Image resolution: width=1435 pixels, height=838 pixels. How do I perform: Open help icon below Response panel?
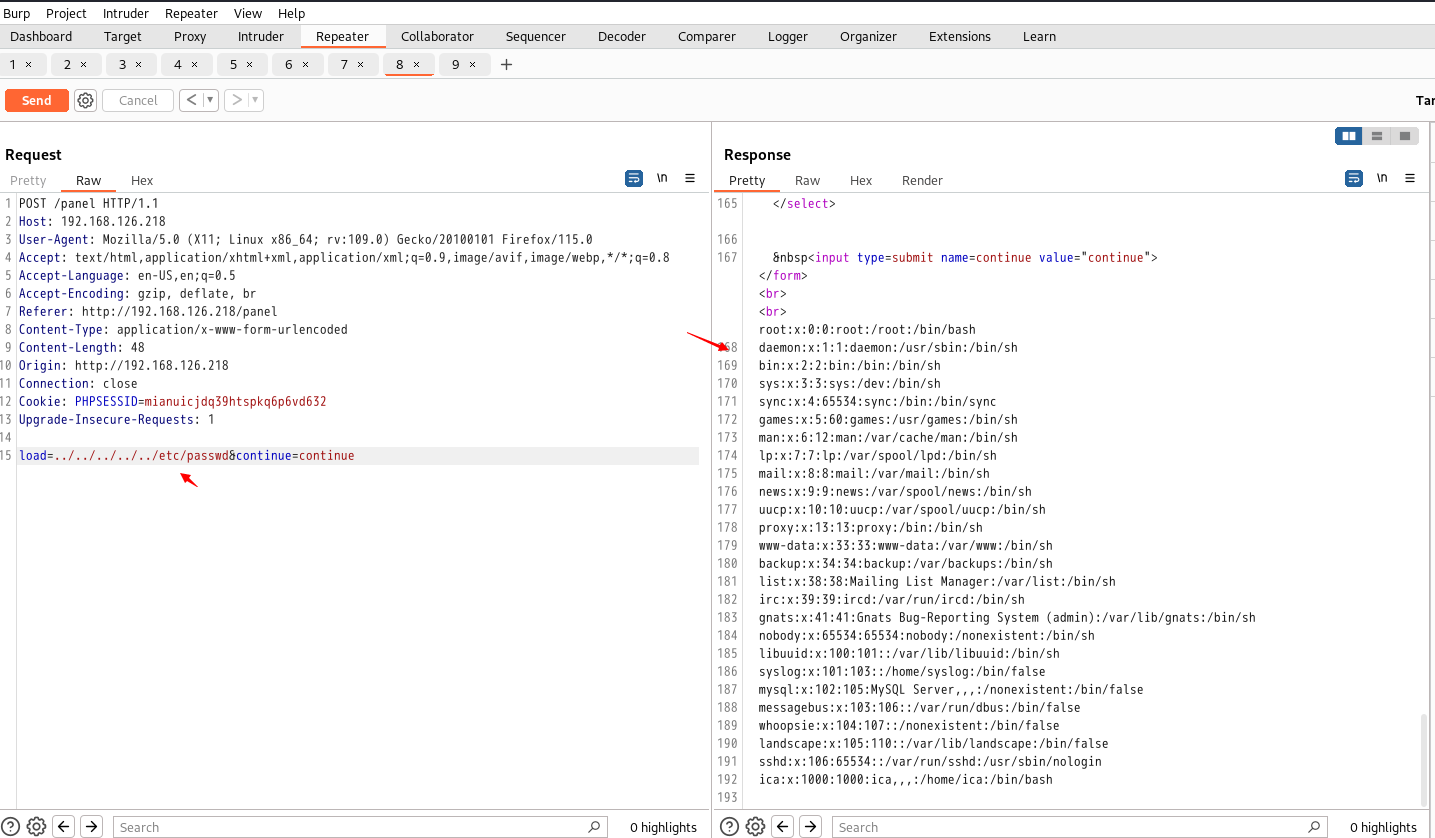pos(730,826)
